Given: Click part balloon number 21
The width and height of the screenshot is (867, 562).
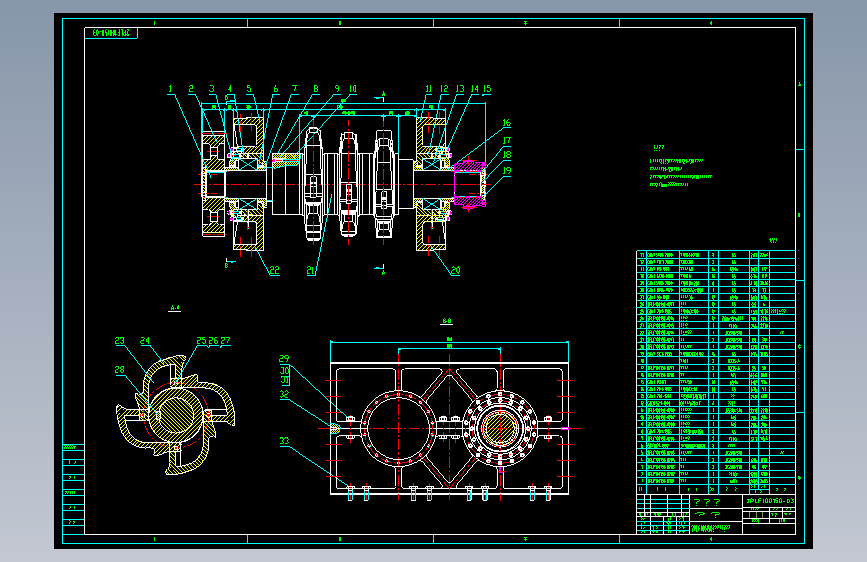Looking at the screenshot, I should pyautogui.click(x=311, y=270).
